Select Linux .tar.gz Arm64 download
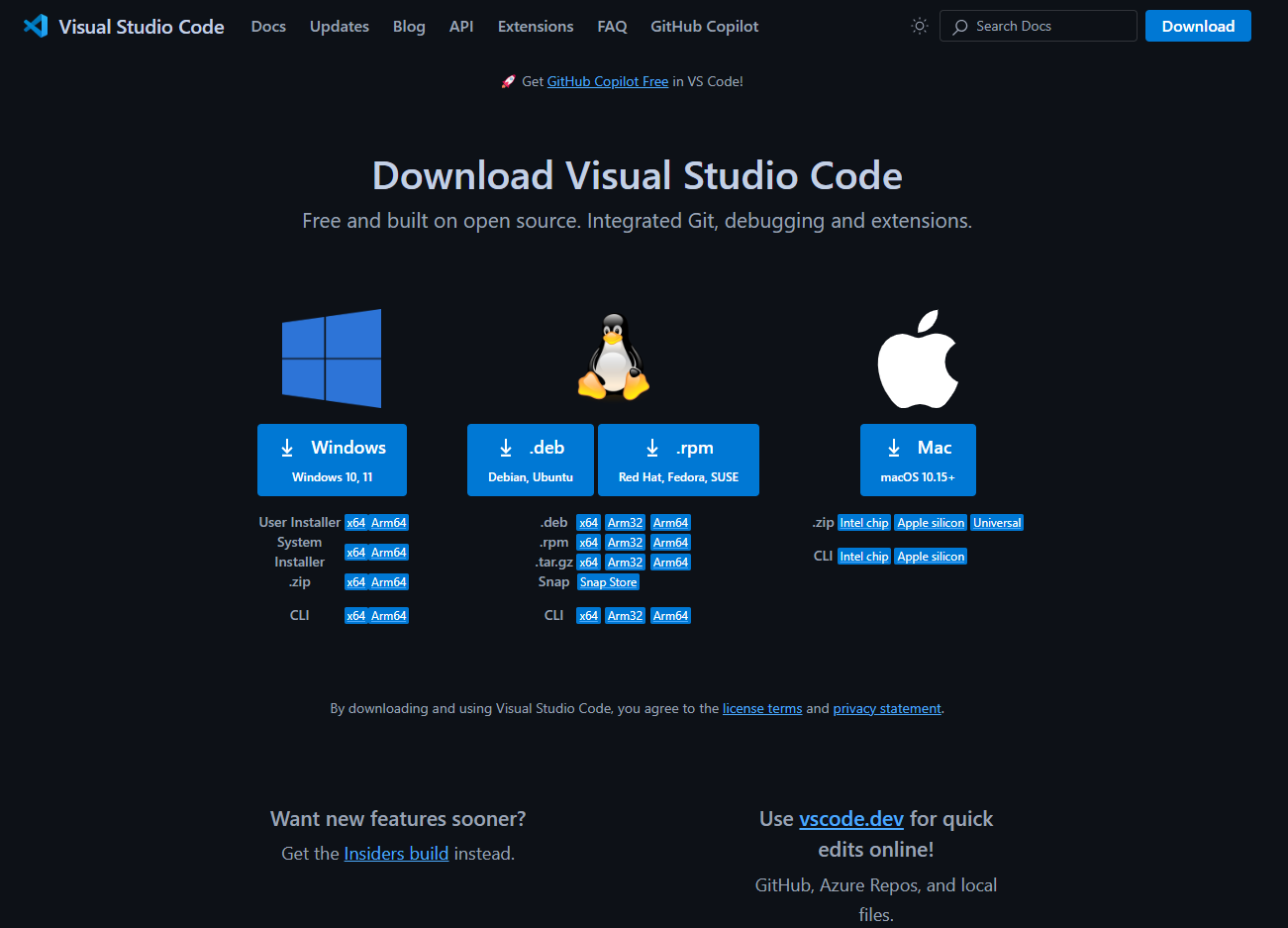The width and height of the screenshot is (1288, 928). point(670,563)
